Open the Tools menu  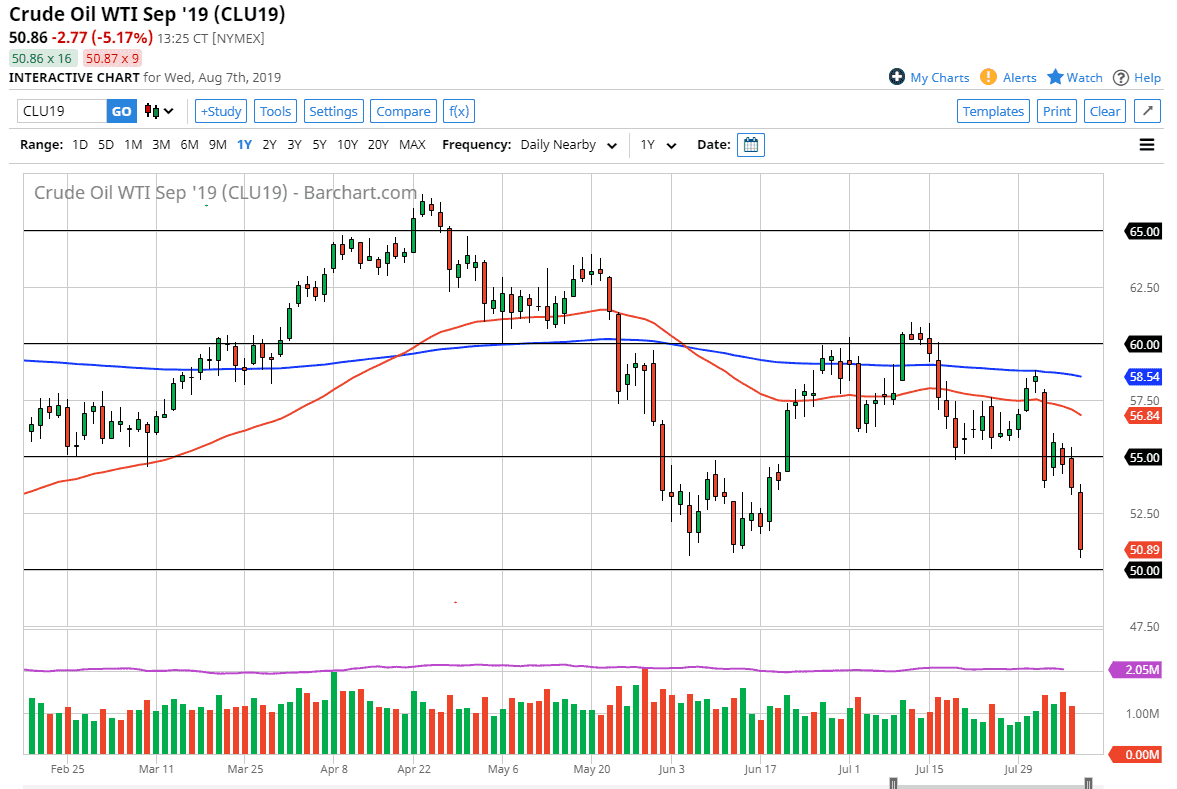[x=275, y=111]
